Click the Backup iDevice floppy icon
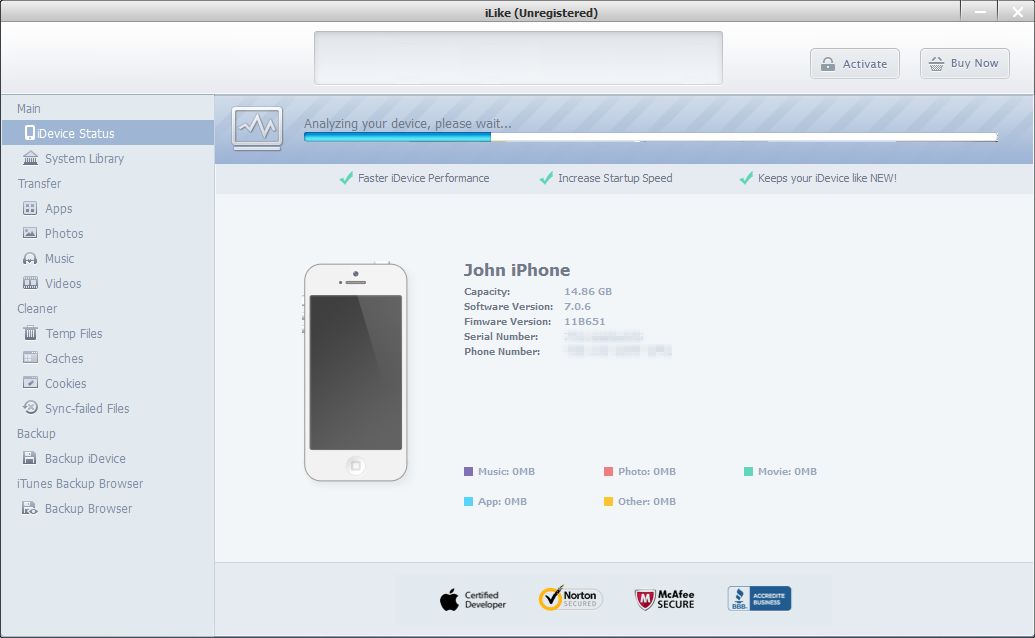Screen dimensions: 1035x638 point(30,458)
